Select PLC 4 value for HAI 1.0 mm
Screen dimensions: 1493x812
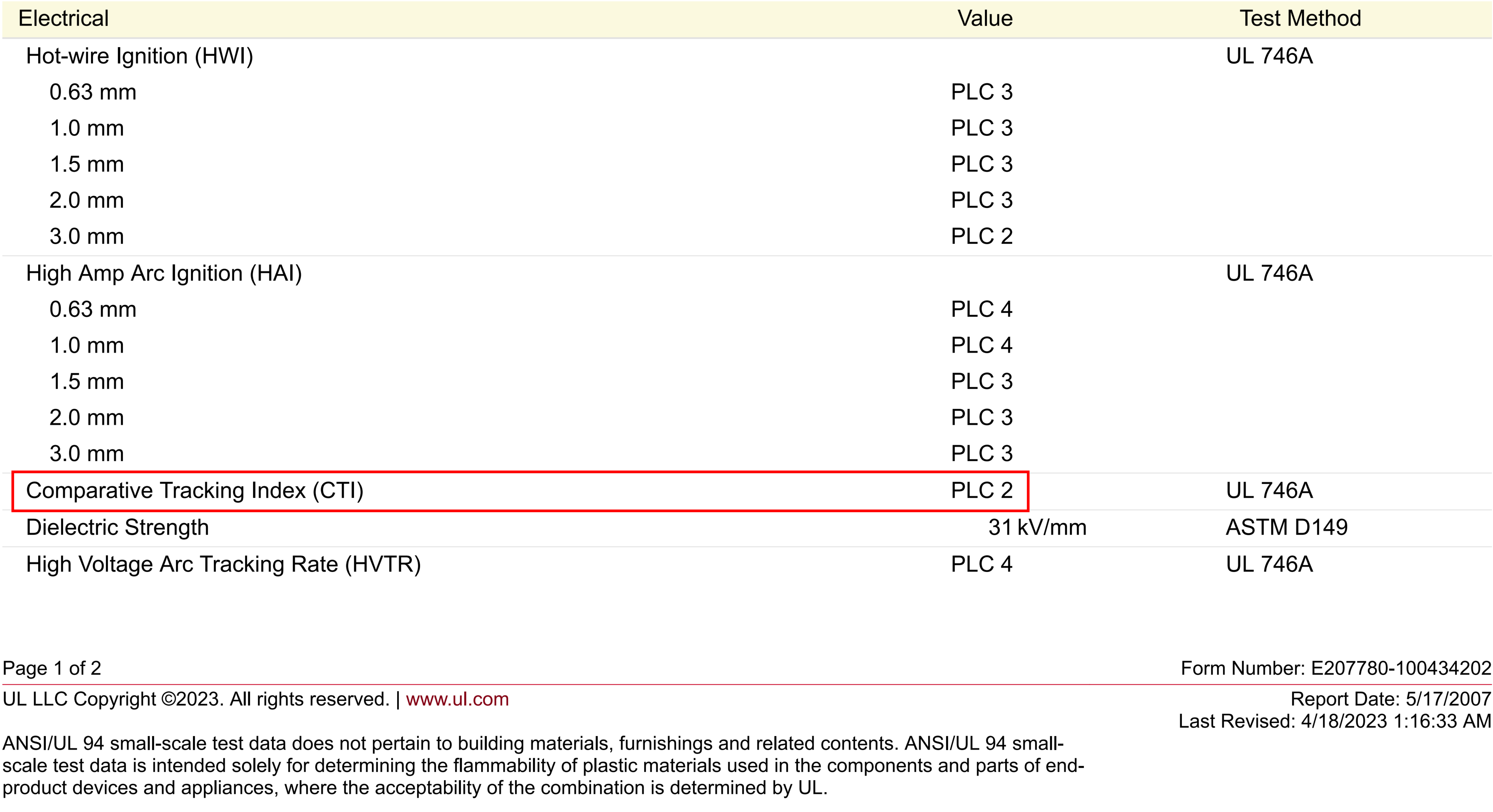point(982,345)
